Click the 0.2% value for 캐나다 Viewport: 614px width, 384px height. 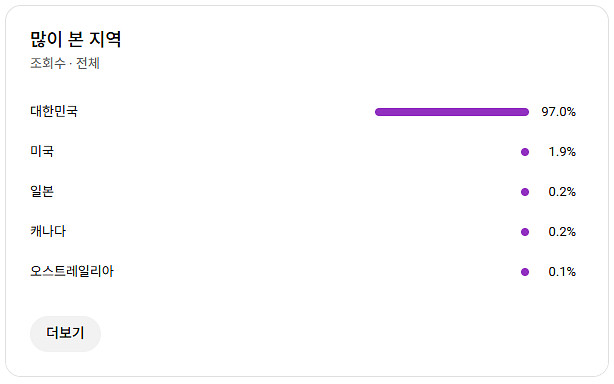[x=562, y=232]
